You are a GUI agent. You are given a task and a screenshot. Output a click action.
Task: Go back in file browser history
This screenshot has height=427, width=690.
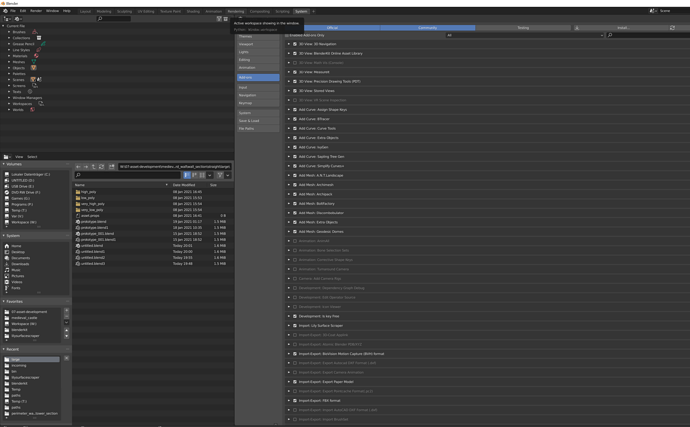pyautogui.click(x=78, y=166)
